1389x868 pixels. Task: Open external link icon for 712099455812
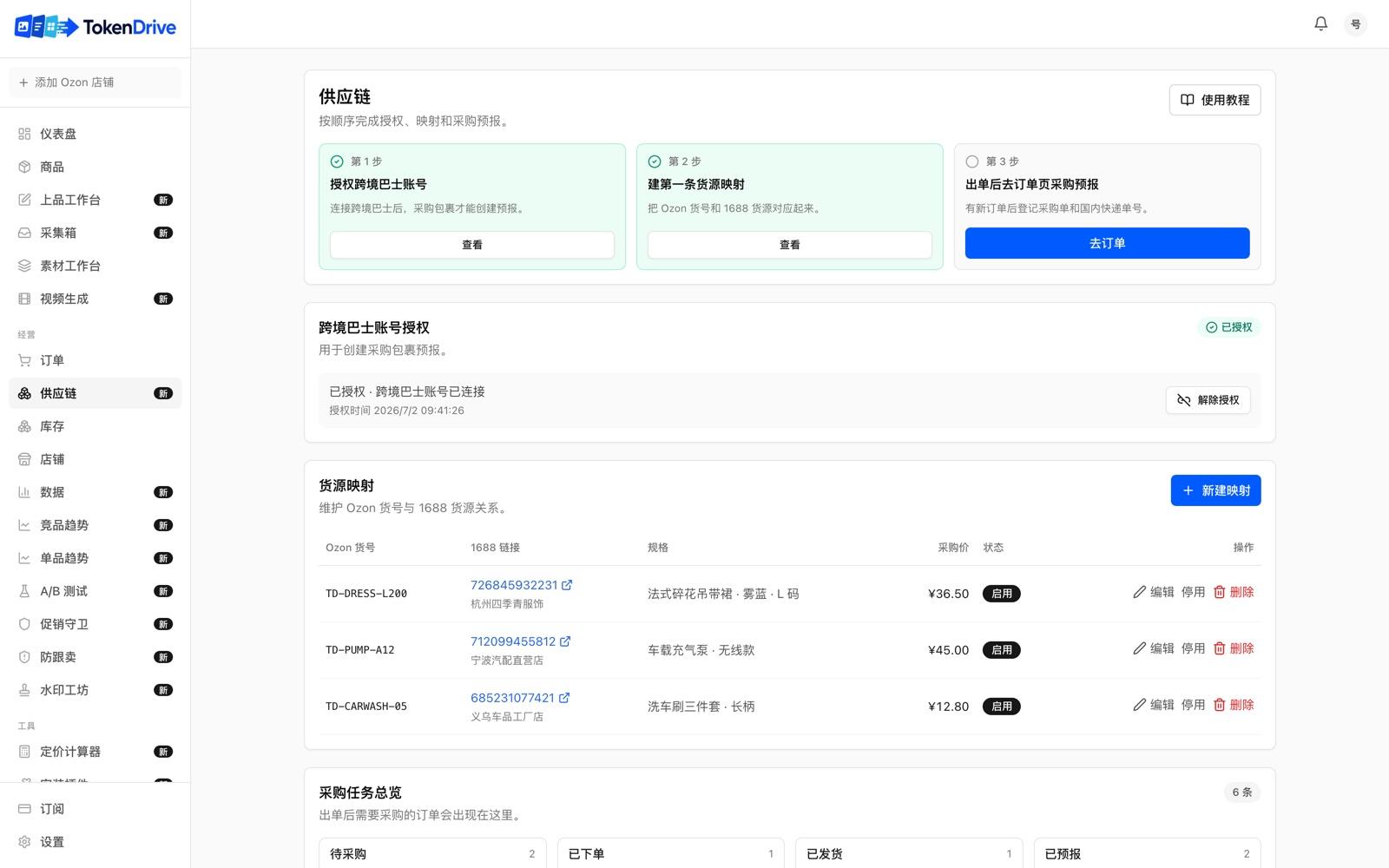pyautogui.click(x=565, y=641)
